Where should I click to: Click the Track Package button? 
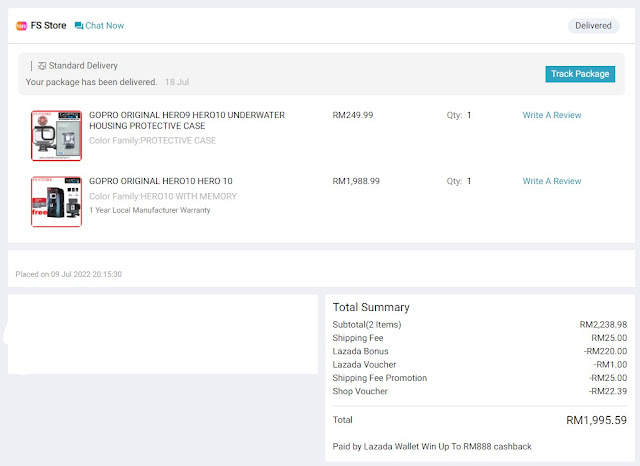(x=580, y=74)
